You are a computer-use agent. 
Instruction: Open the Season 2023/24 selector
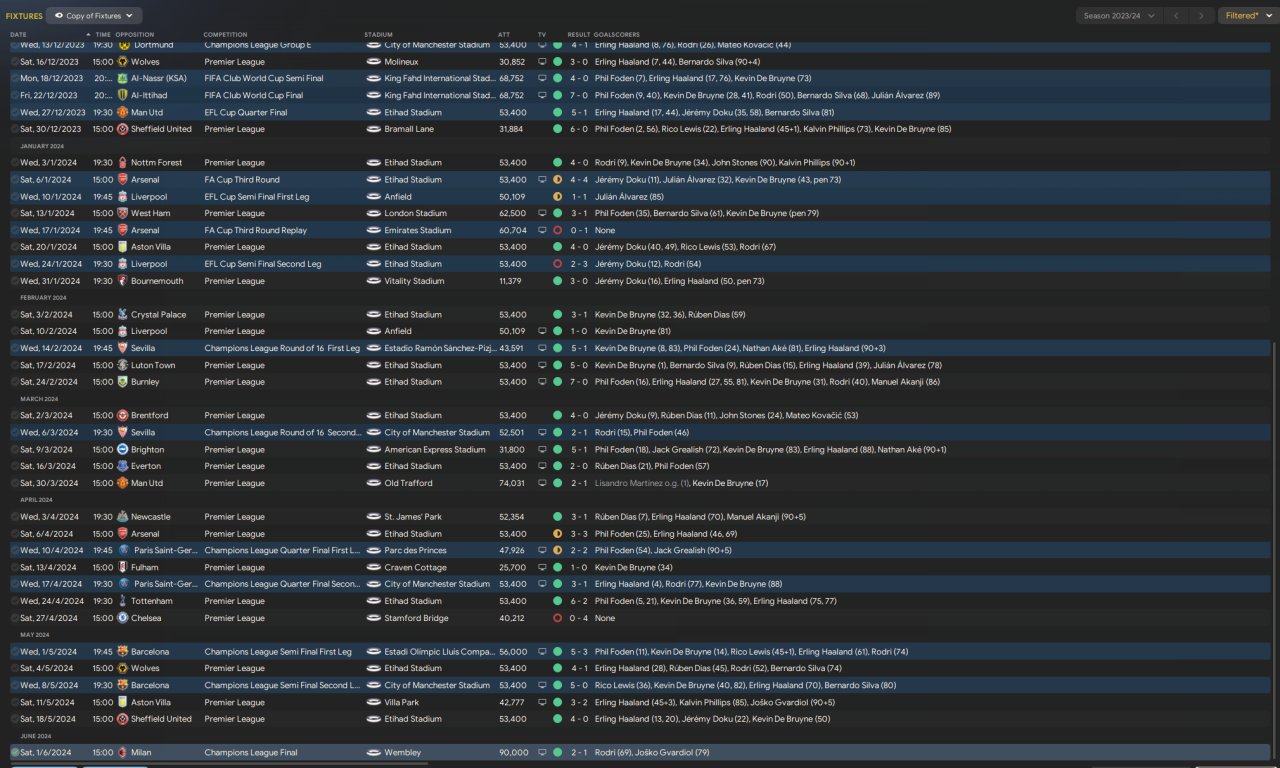(x=1120, y=16)
